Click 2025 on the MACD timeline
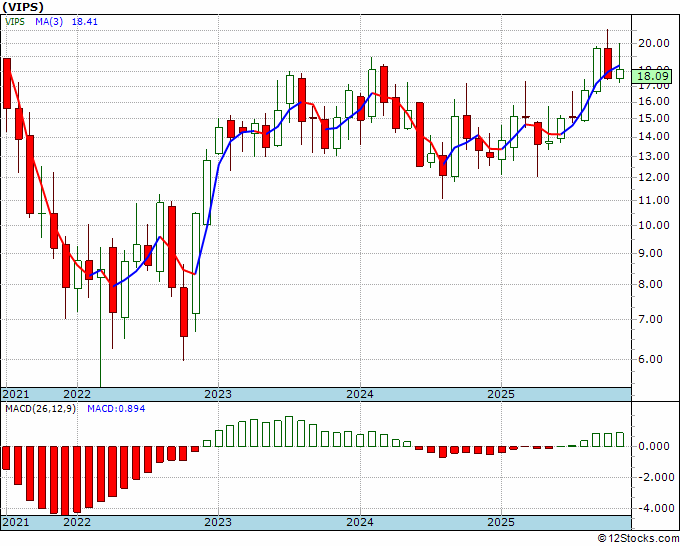 coord(501,522)
